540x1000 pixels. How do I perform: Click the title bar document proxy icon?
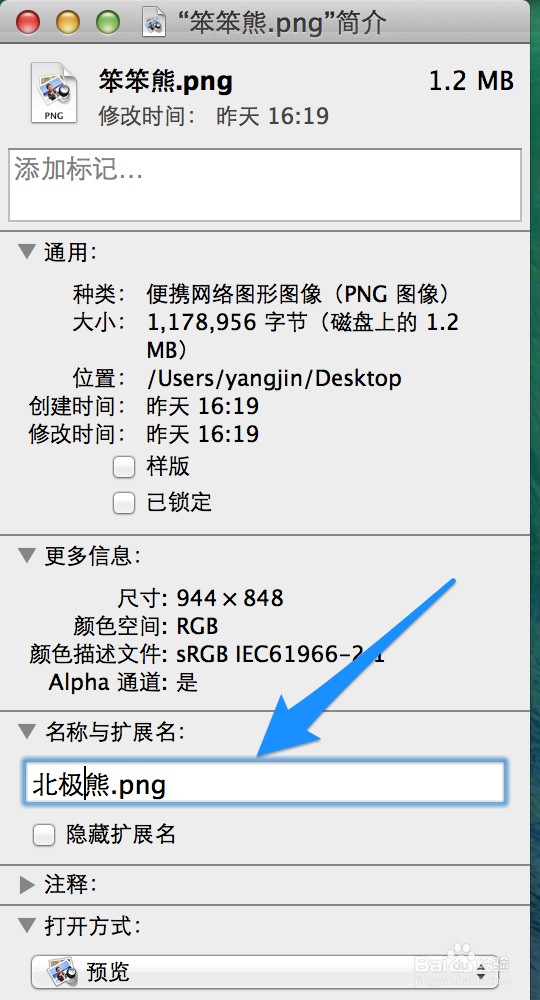click(x=154, y=22)
